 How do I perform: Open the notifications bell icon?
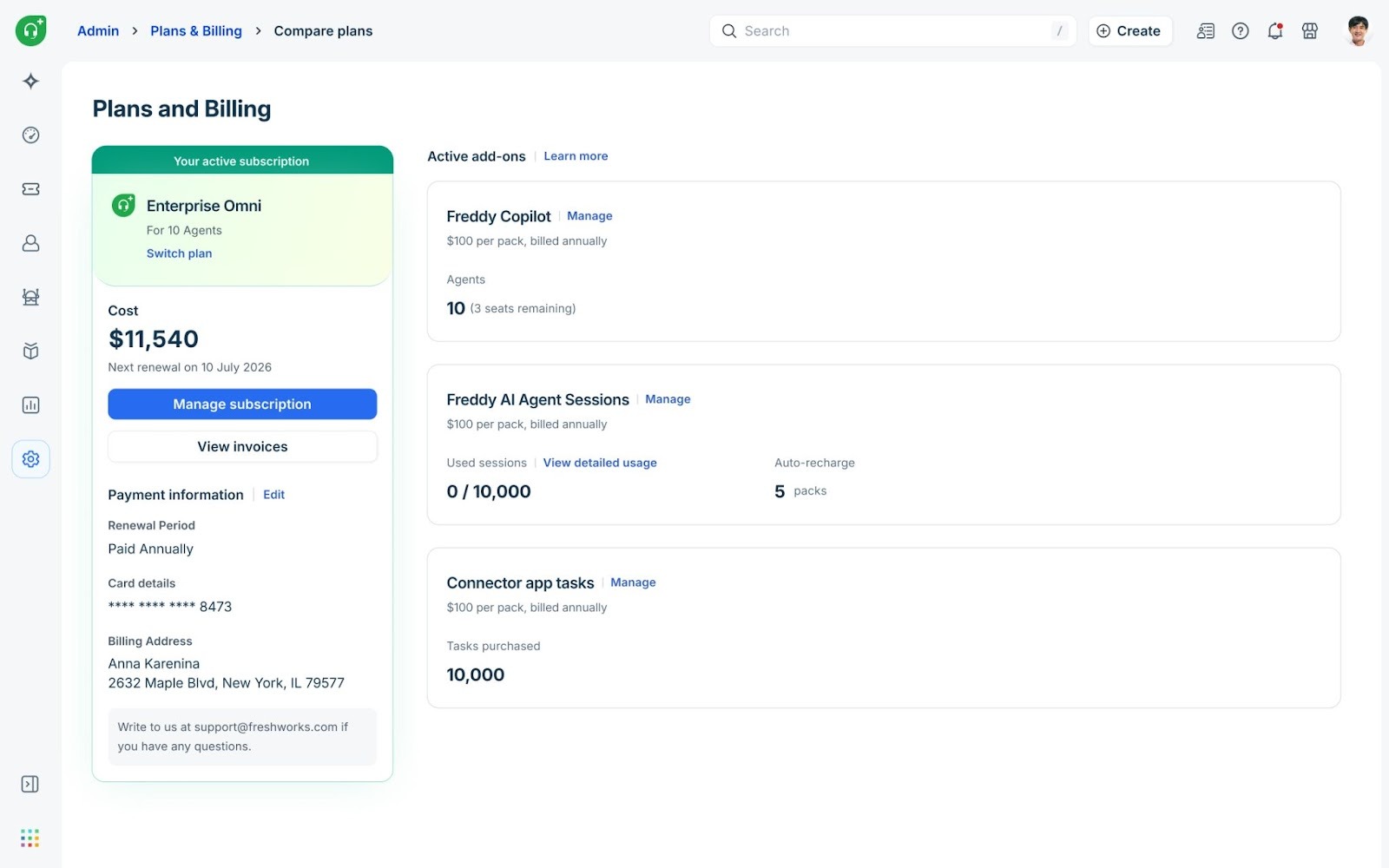point(1275,30)
